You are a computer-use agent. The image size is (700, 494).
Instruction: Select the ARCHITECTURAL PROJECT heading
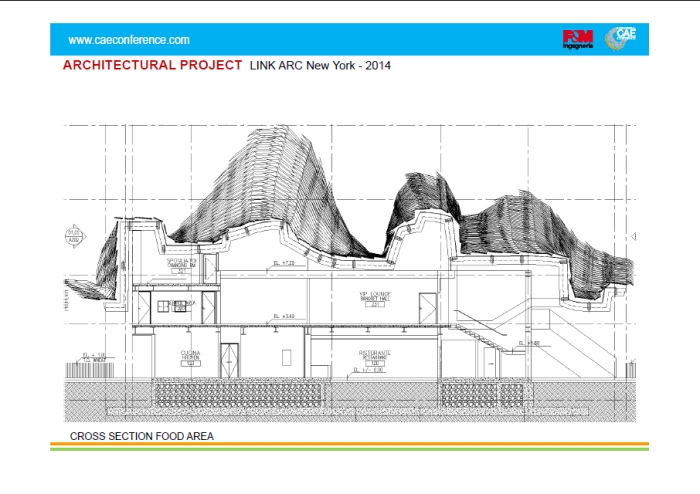pos(152,65)
